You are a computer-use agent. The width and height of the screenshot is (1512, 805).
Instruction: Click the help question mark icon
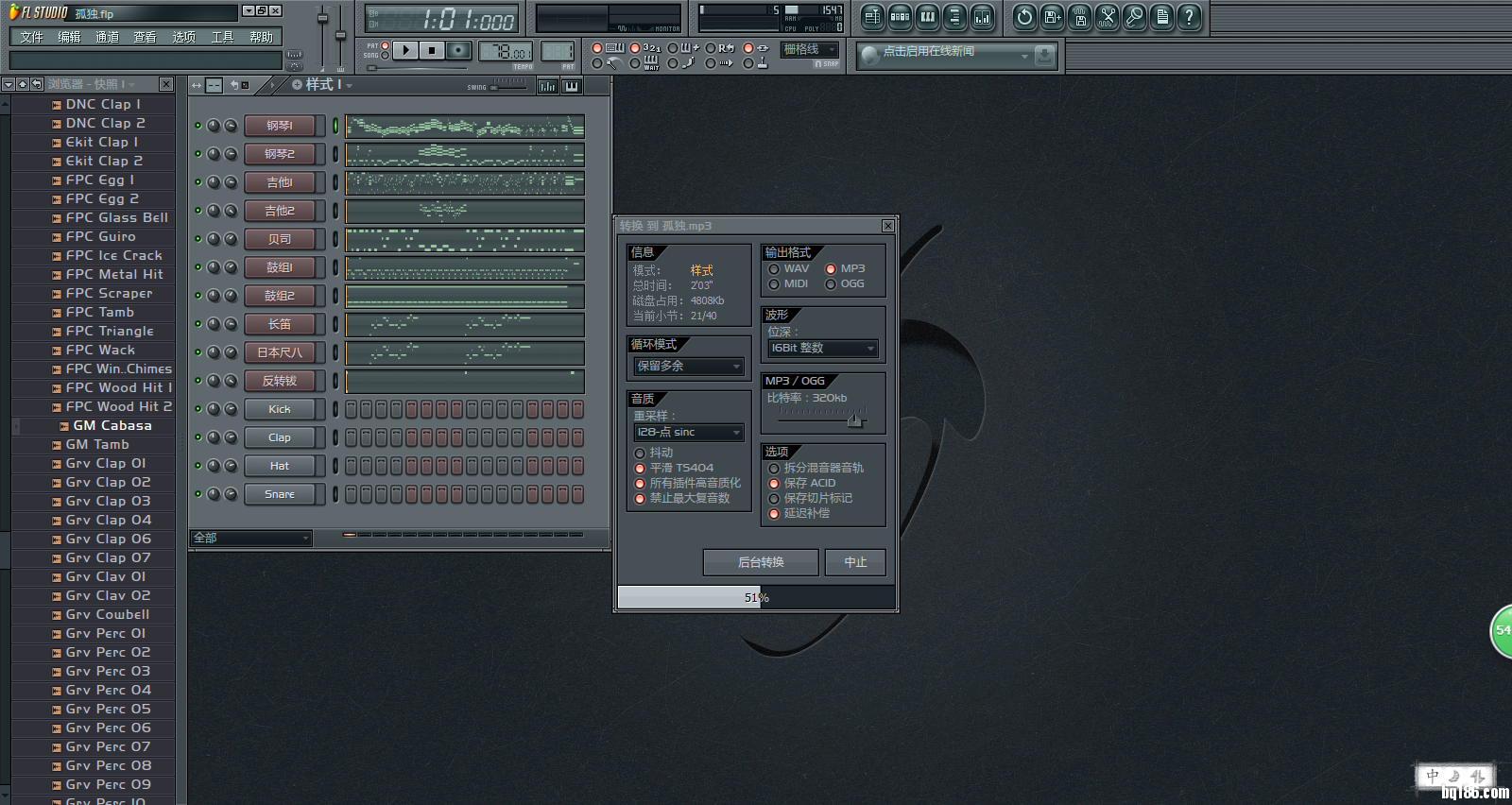tap(1189, 17)
